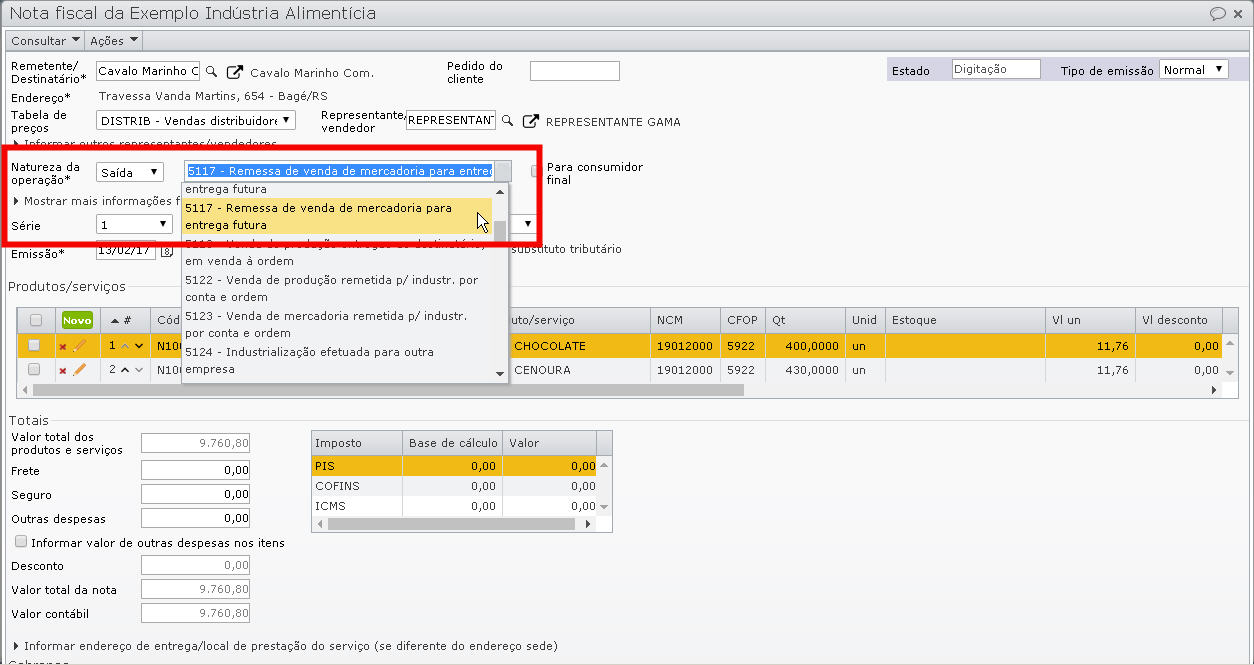Click the Seguro value field
Viewport: 1254px width, 665px height.
[196, 494]
